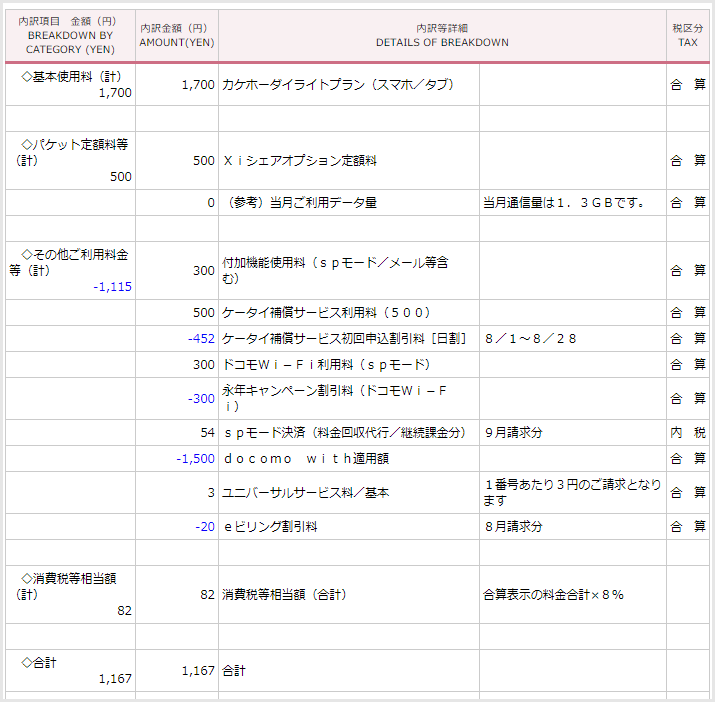The height and width of the screenshot is (702, 715).
Task: Click the -1,500 docomo with amount
Action: 195,458
